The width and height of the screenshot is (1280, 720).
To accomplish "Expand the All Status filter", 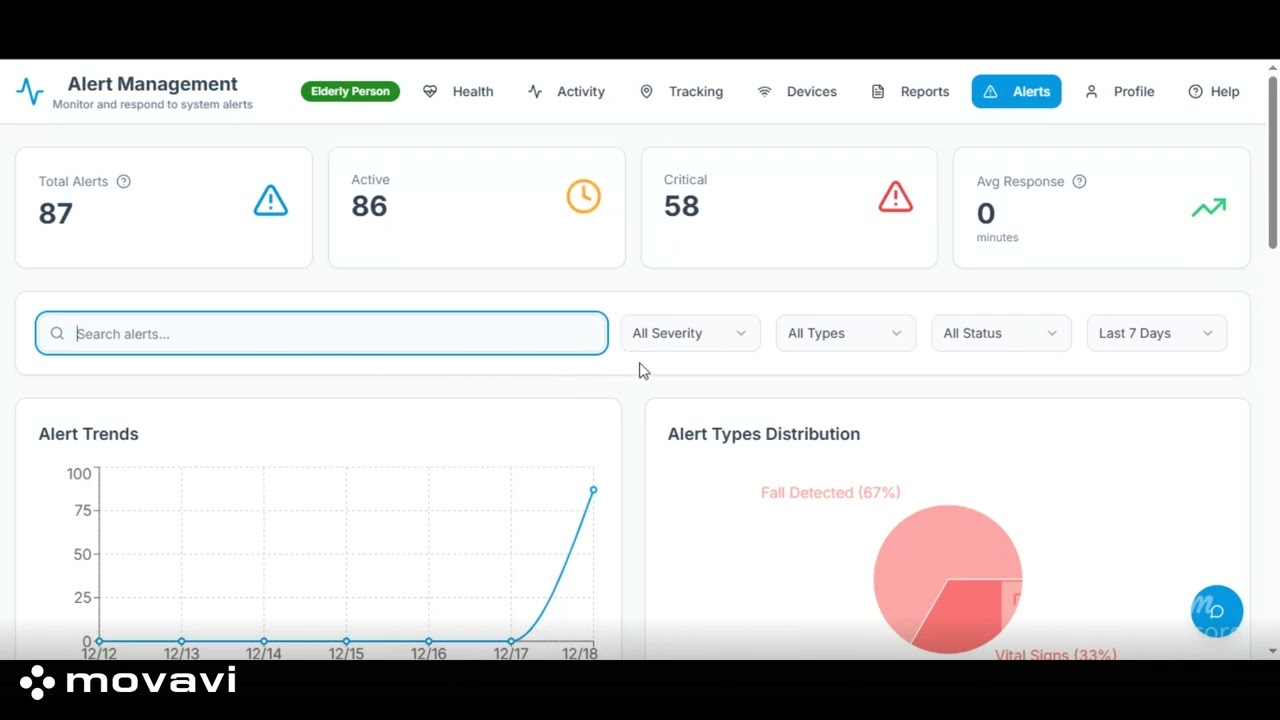I will click(x=1001, y=333).
